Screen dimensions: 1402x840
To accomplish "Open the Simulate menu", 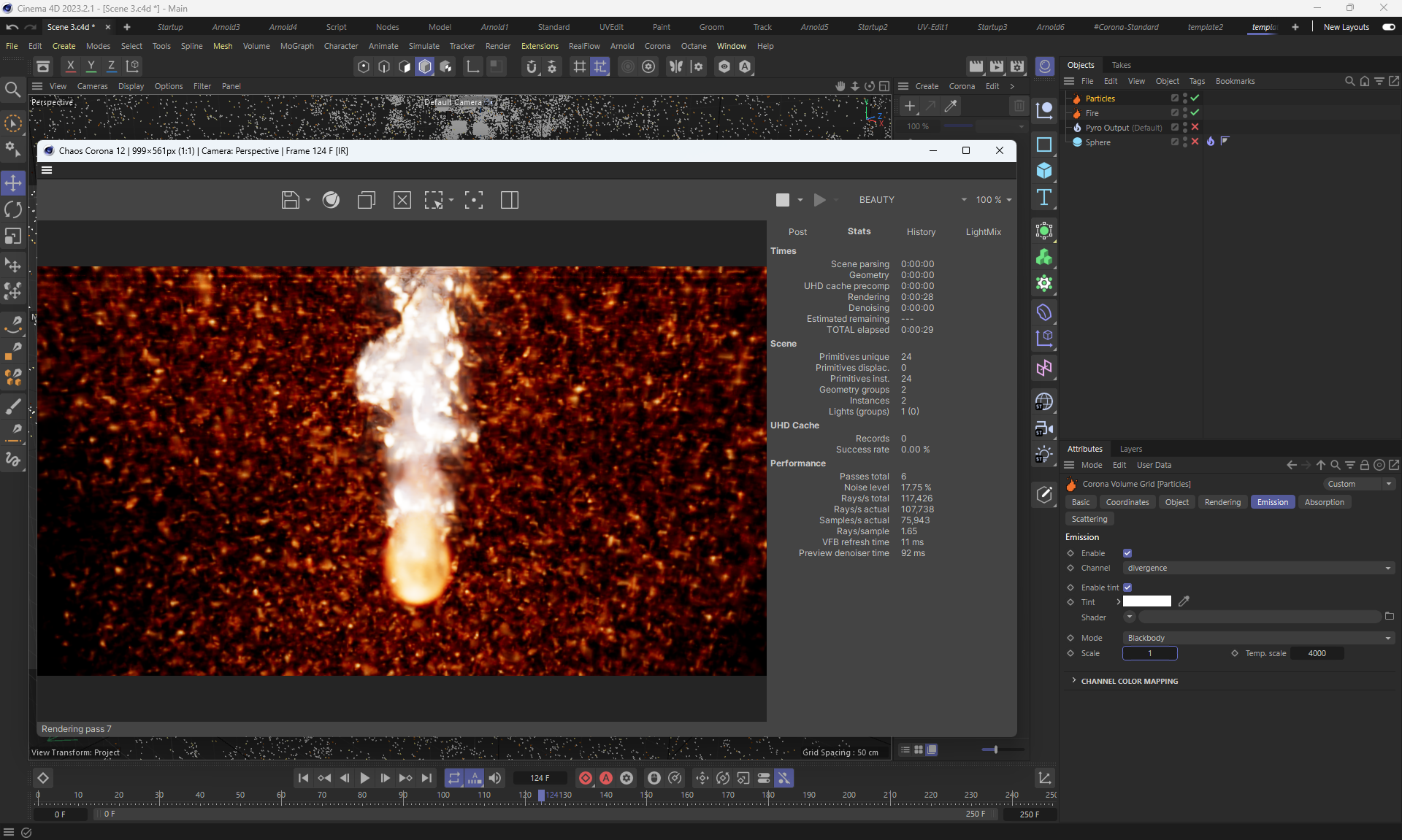I will click(424, 46).
